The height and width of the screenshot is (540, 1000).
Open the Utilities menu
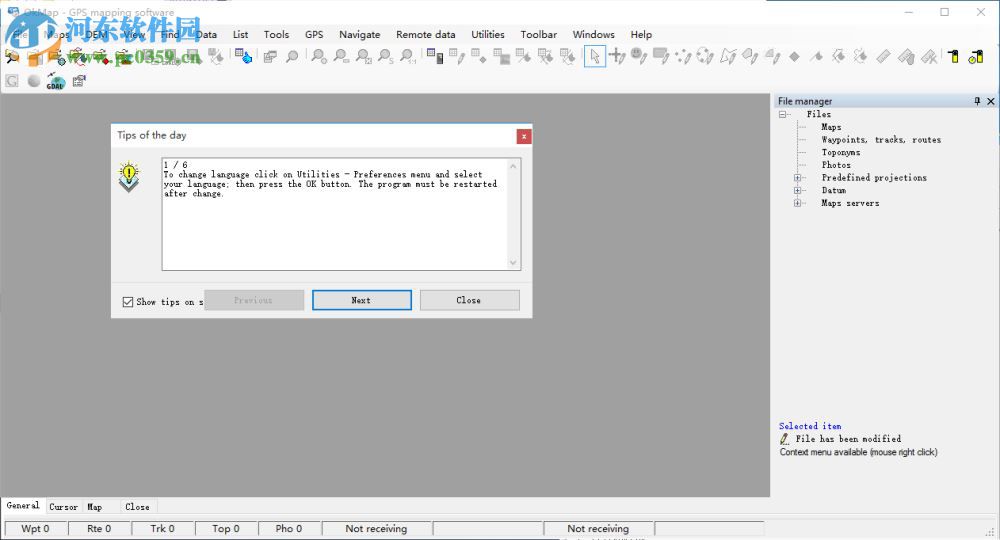point(488,34)
